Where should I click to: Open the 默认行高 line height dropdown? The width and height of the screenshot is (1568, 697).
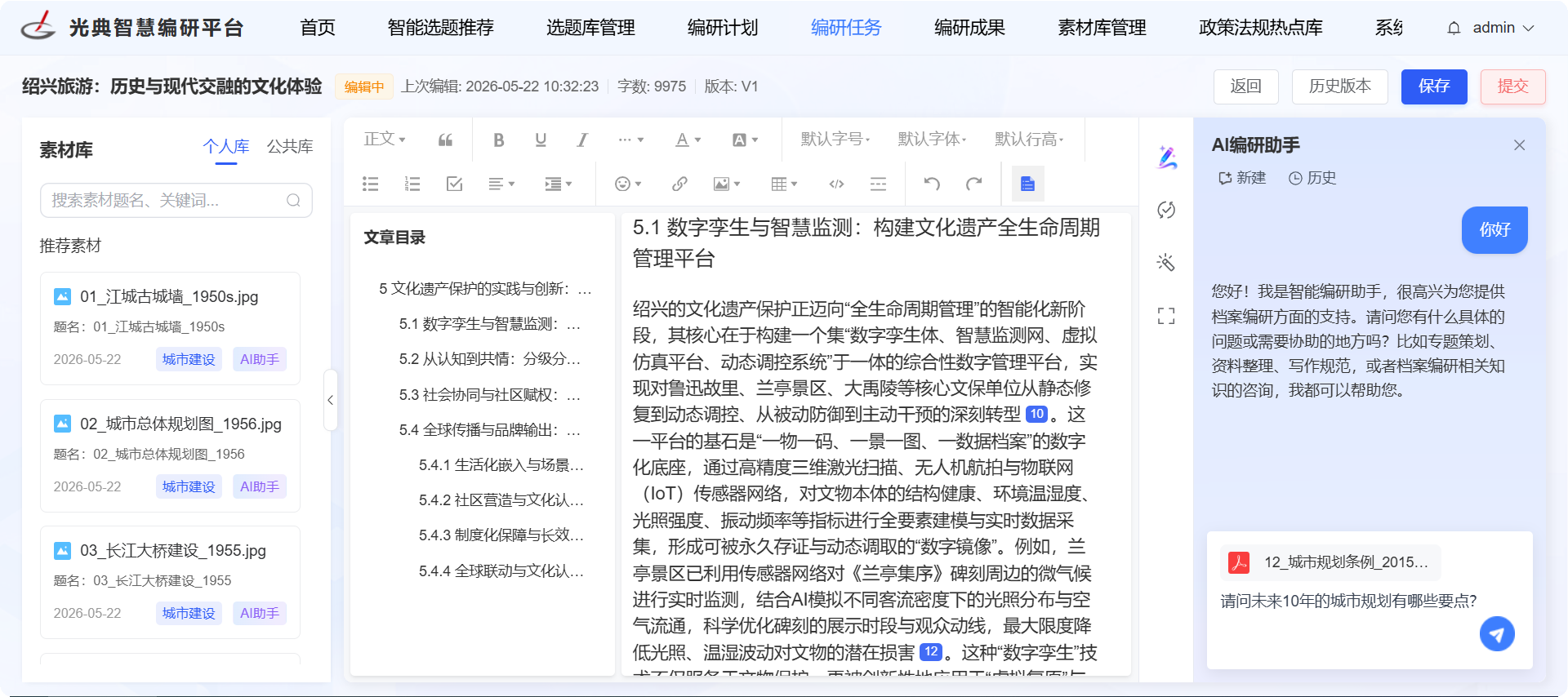click(1029, 140)
